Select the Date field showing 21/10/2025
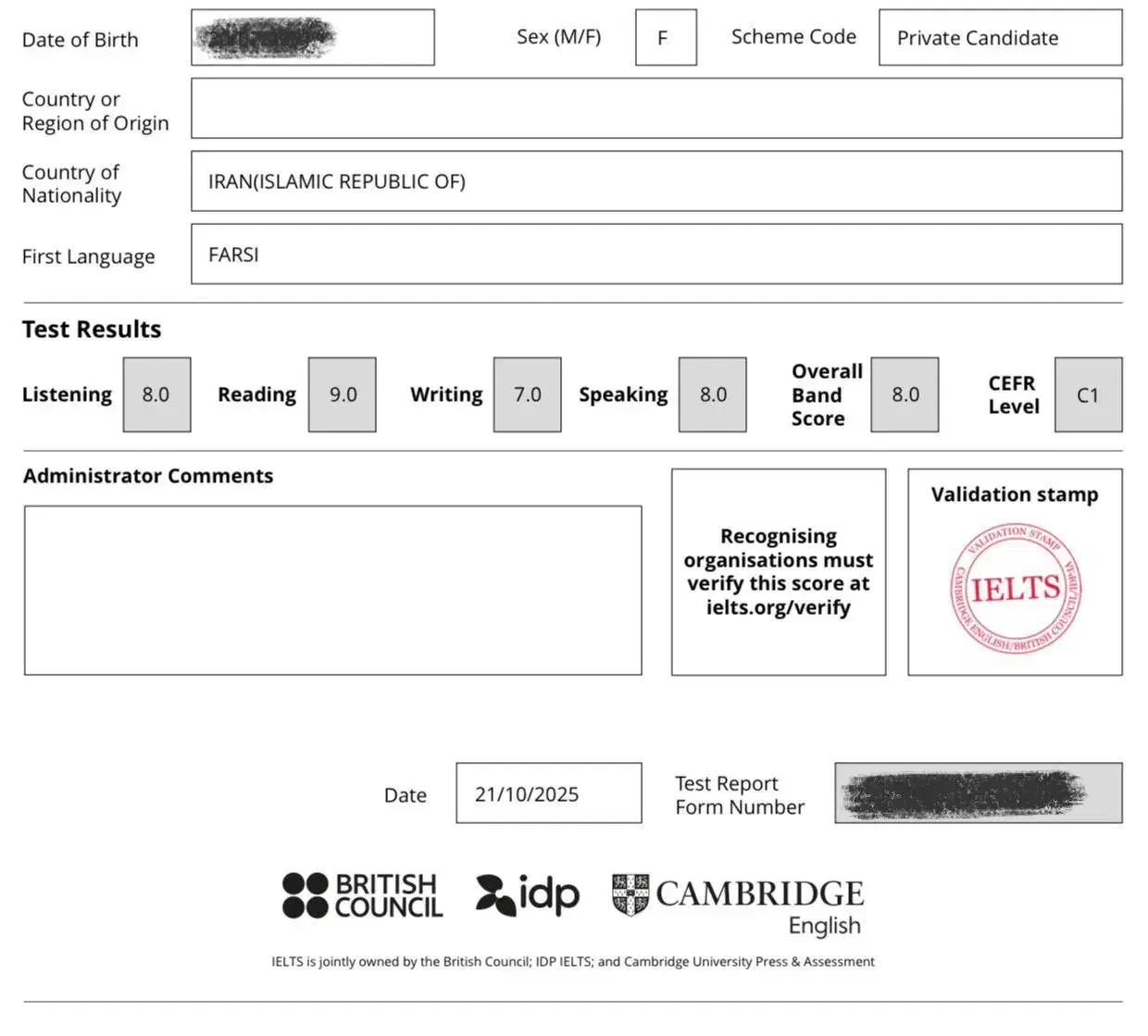The height and width of the screenshot is (1036, 1148). coord(548,793)
